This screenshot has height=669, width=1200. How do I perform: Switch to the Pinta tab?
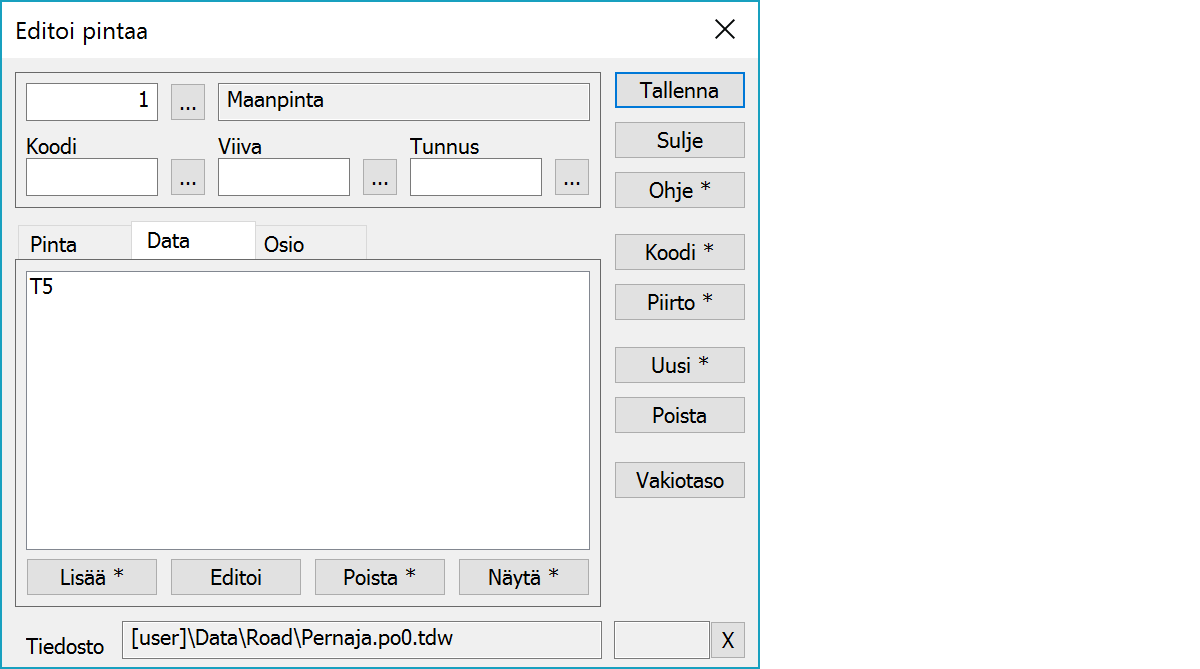point(54,244)
